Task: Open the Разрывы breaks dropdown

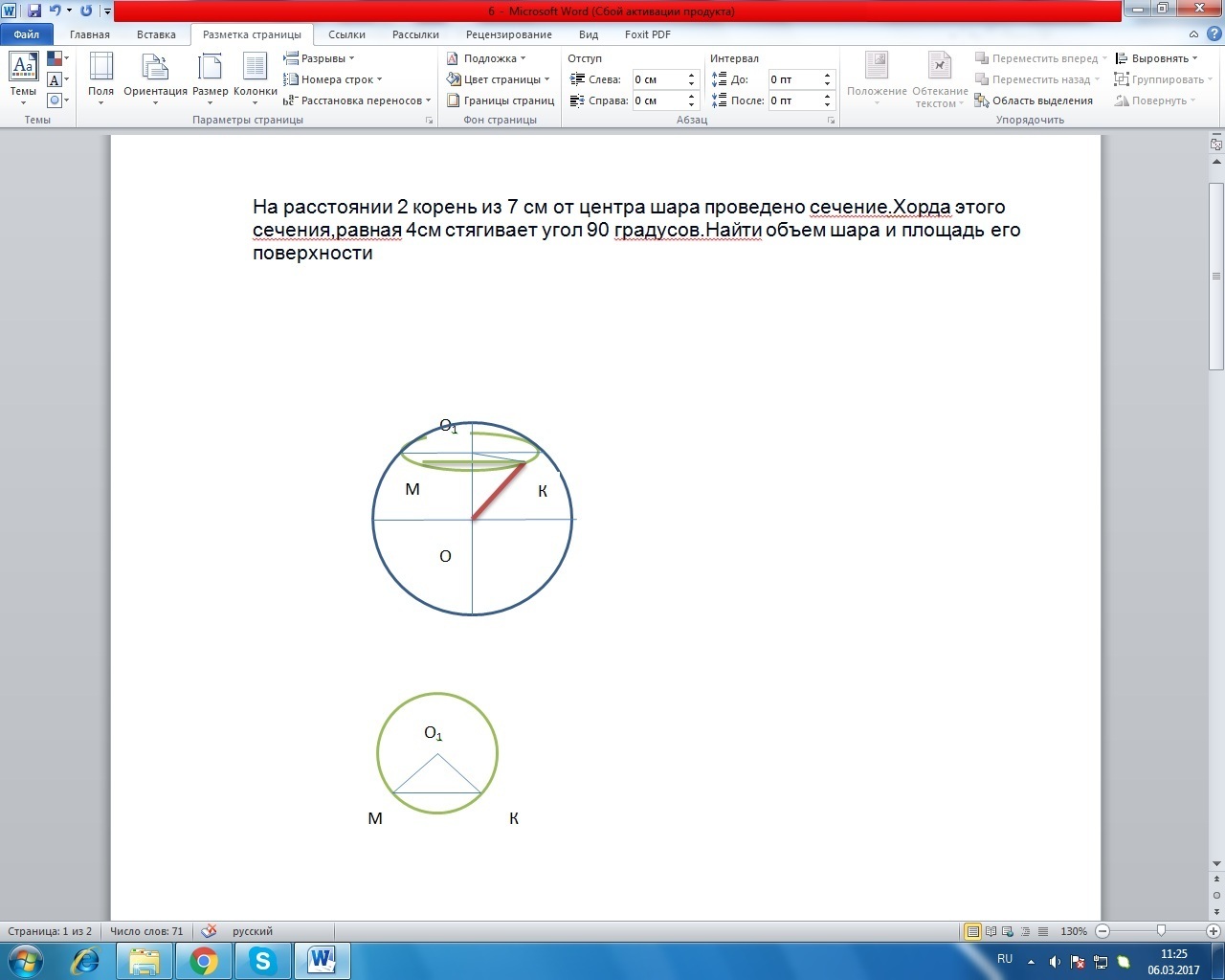Action: [x=319, y=58]
